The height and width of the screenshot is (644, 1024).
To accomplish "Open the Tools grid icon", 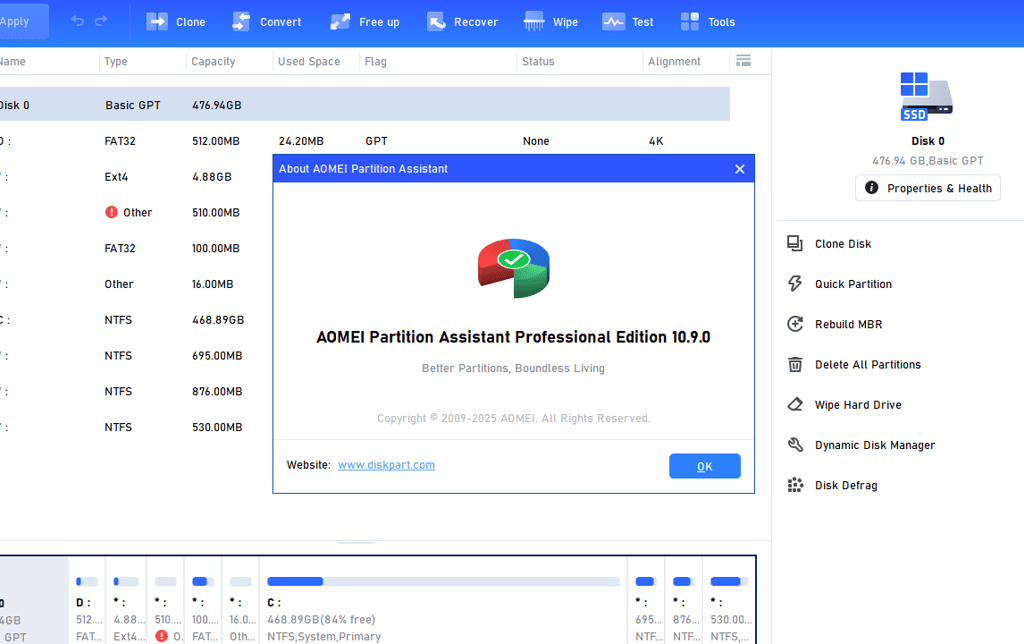I will (690, 22).
